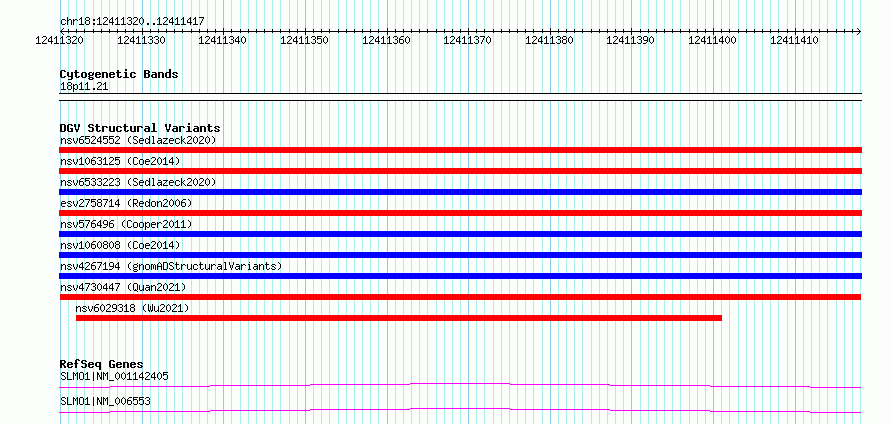This screenshot has height=424, width=890.
Task: Open variant nsv1060808 (Coe2014) label
Action: pyautogui.click(x=120, y=245)
